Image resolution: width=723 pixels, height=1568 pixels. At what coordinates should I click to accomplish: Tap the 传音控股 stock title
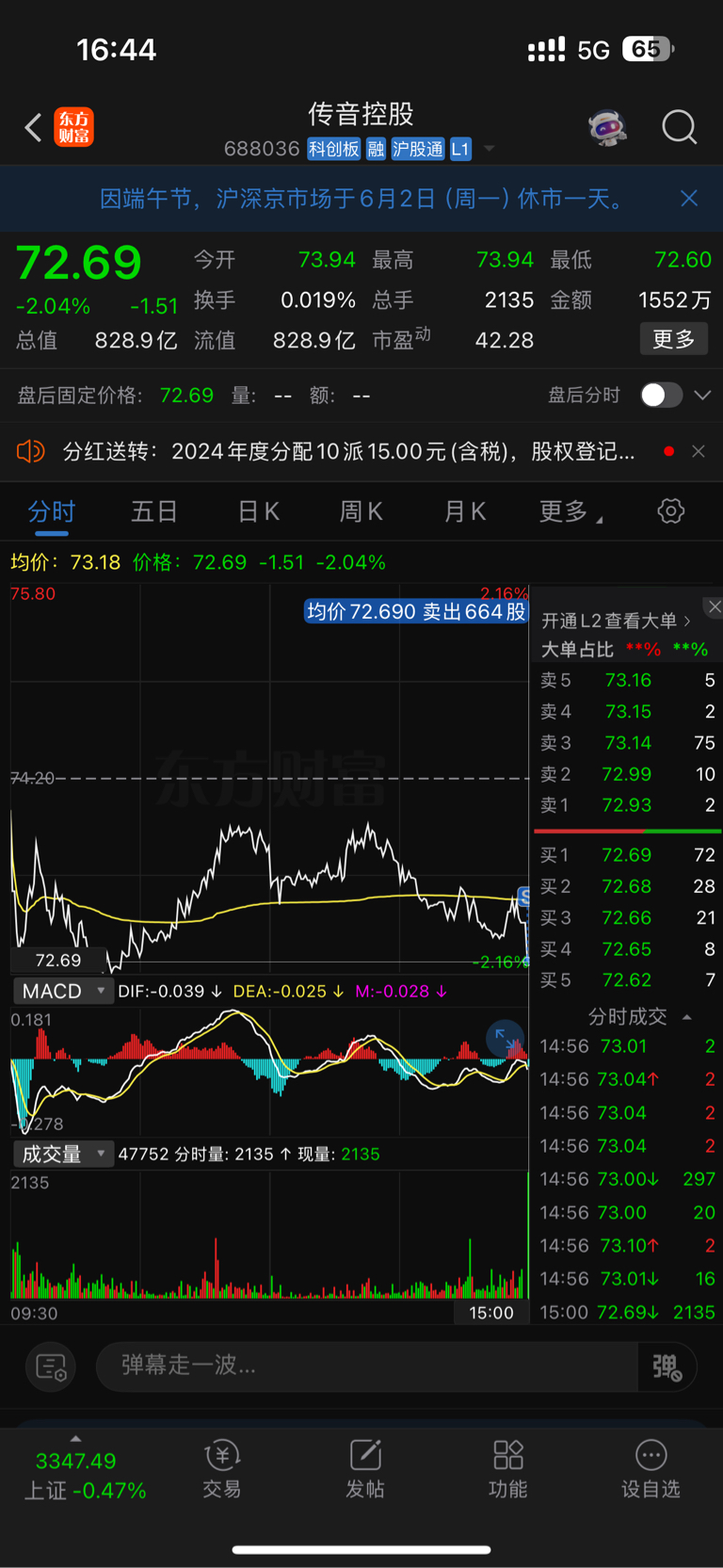coord(361,114)
